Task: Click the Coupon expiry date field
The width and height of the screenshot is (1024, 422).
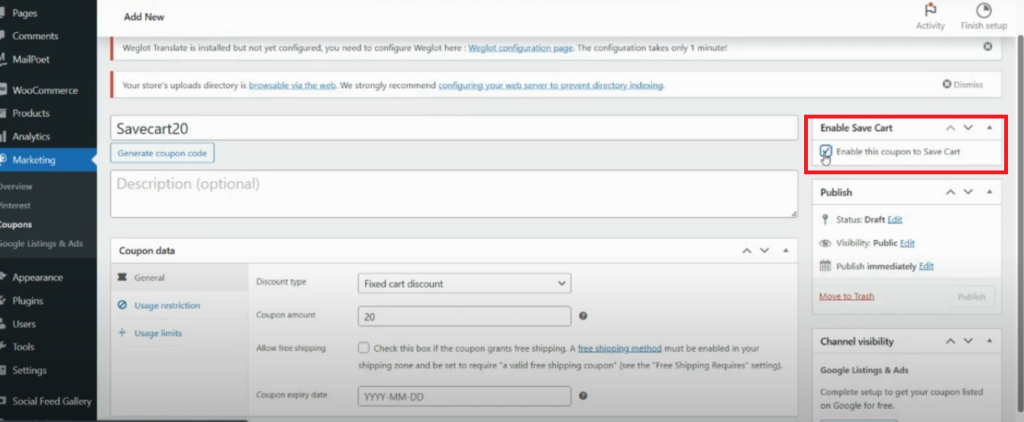Action: pyautogui.click(x=464, y=396)
